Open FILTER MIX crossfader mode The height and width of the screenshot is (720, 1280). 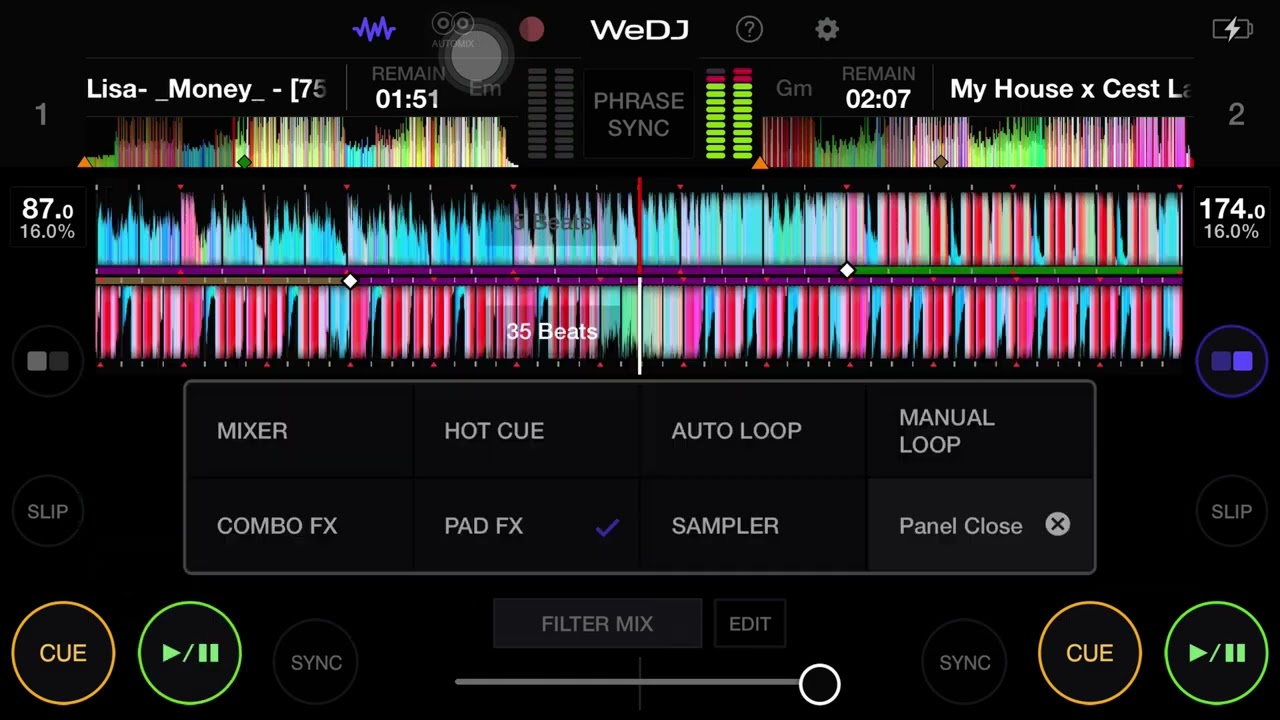click(x=597, y=623)
